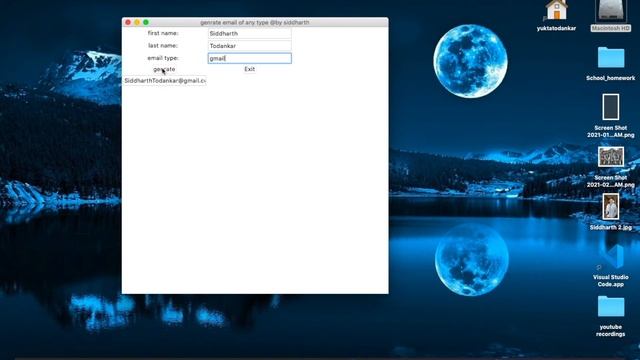
Task: Select the School_homework folder on desktop
Action: pos(611,58)
